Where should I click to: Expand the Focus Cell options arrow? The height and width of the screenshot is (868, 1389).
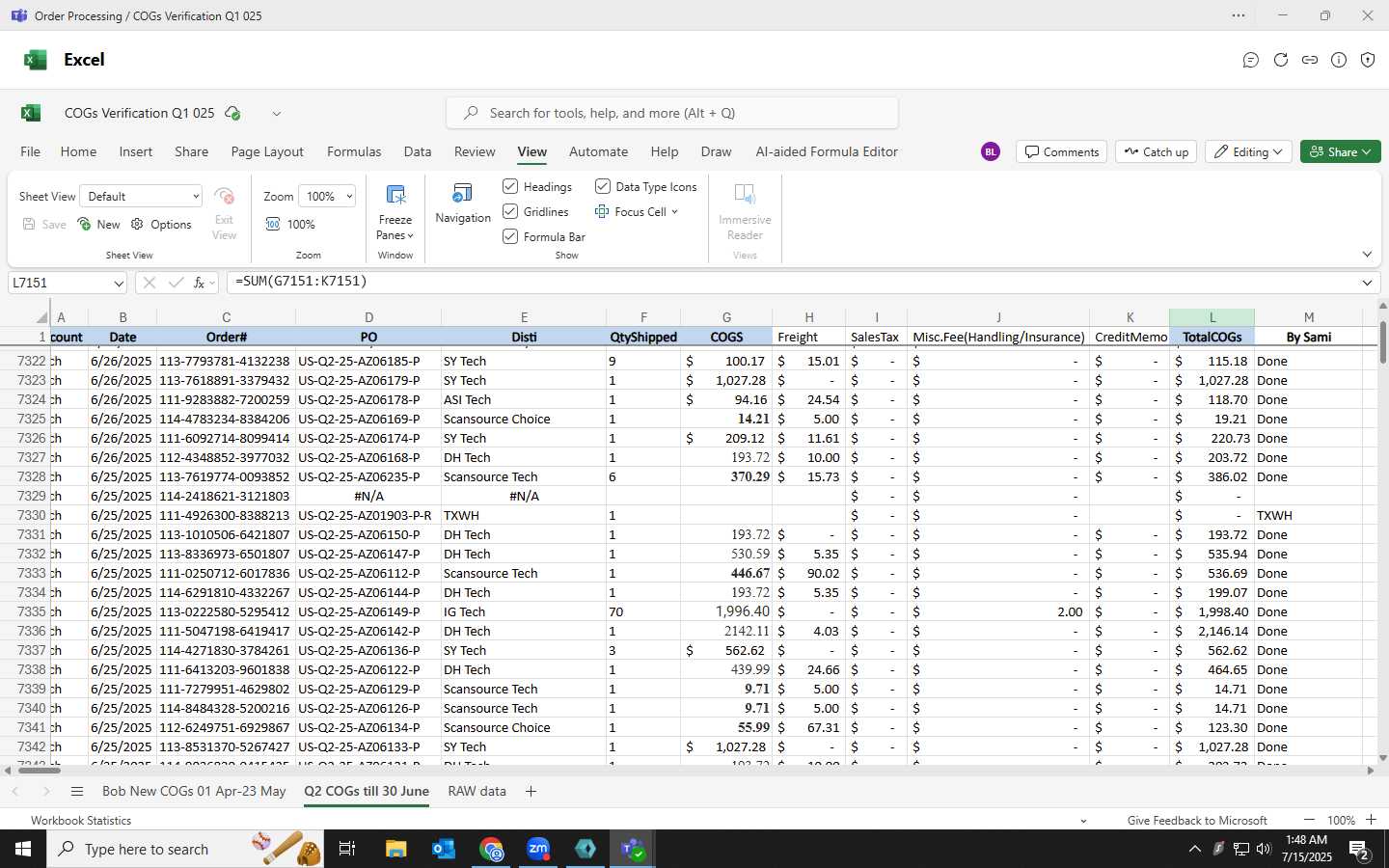pos(674,211)
